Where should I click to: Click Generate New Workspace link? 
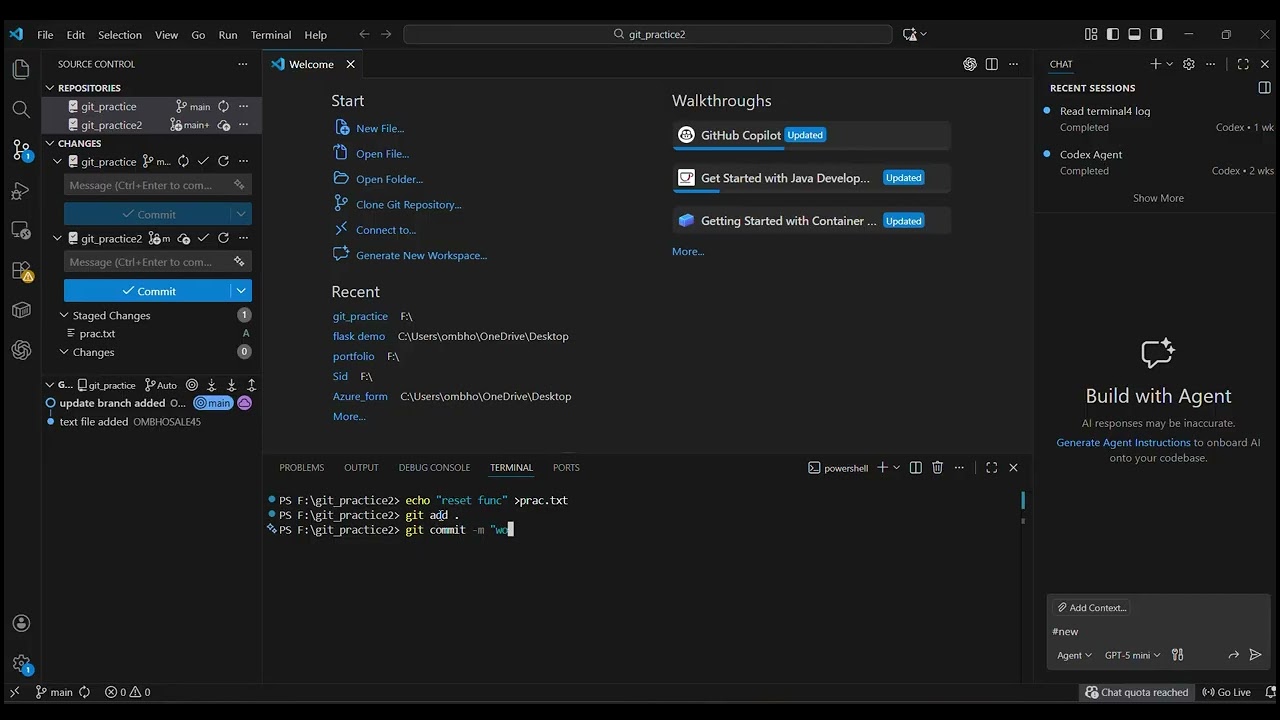(421, 255)
